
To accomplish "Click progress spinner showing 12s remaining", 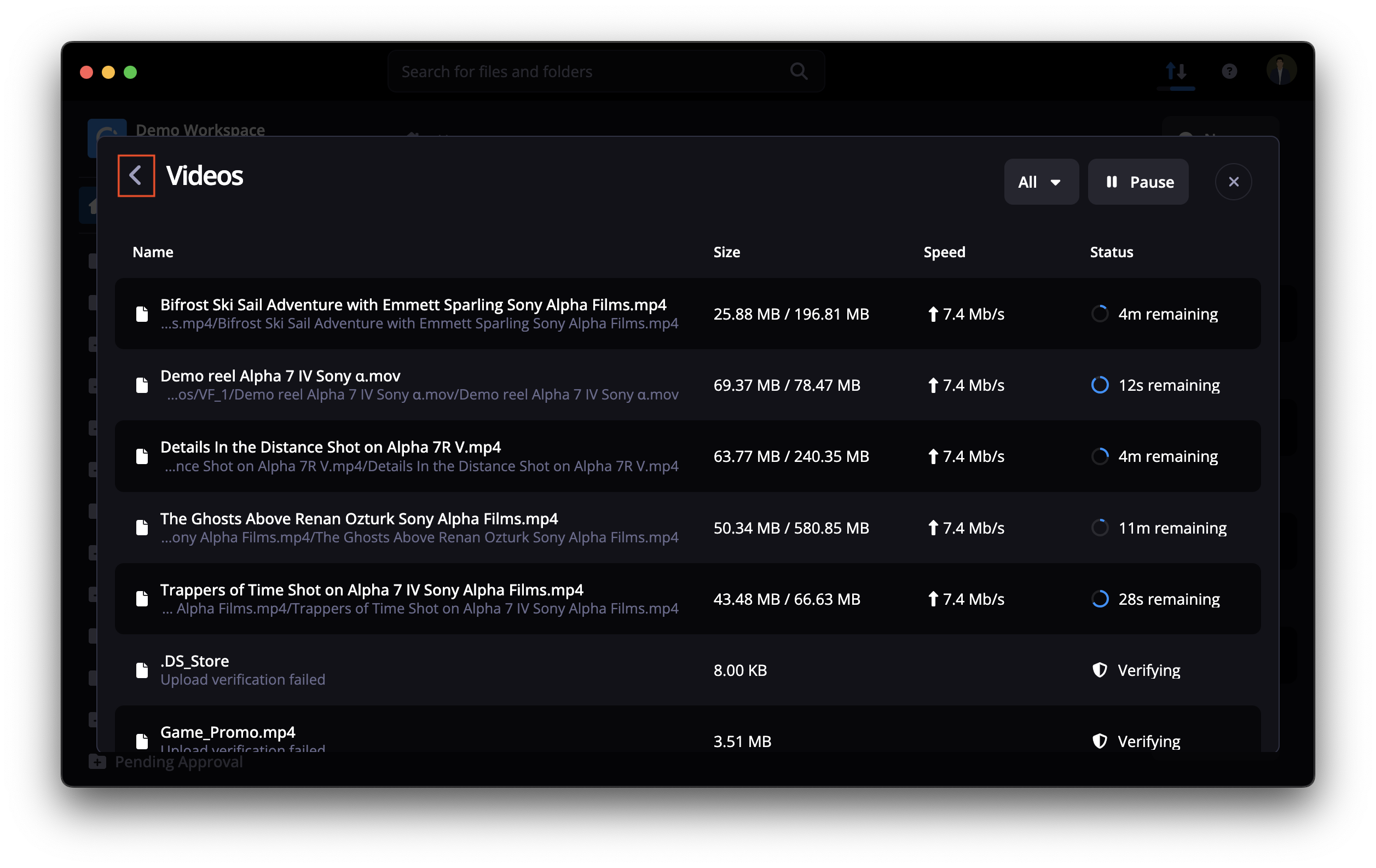I will [x=1100, y=385].
